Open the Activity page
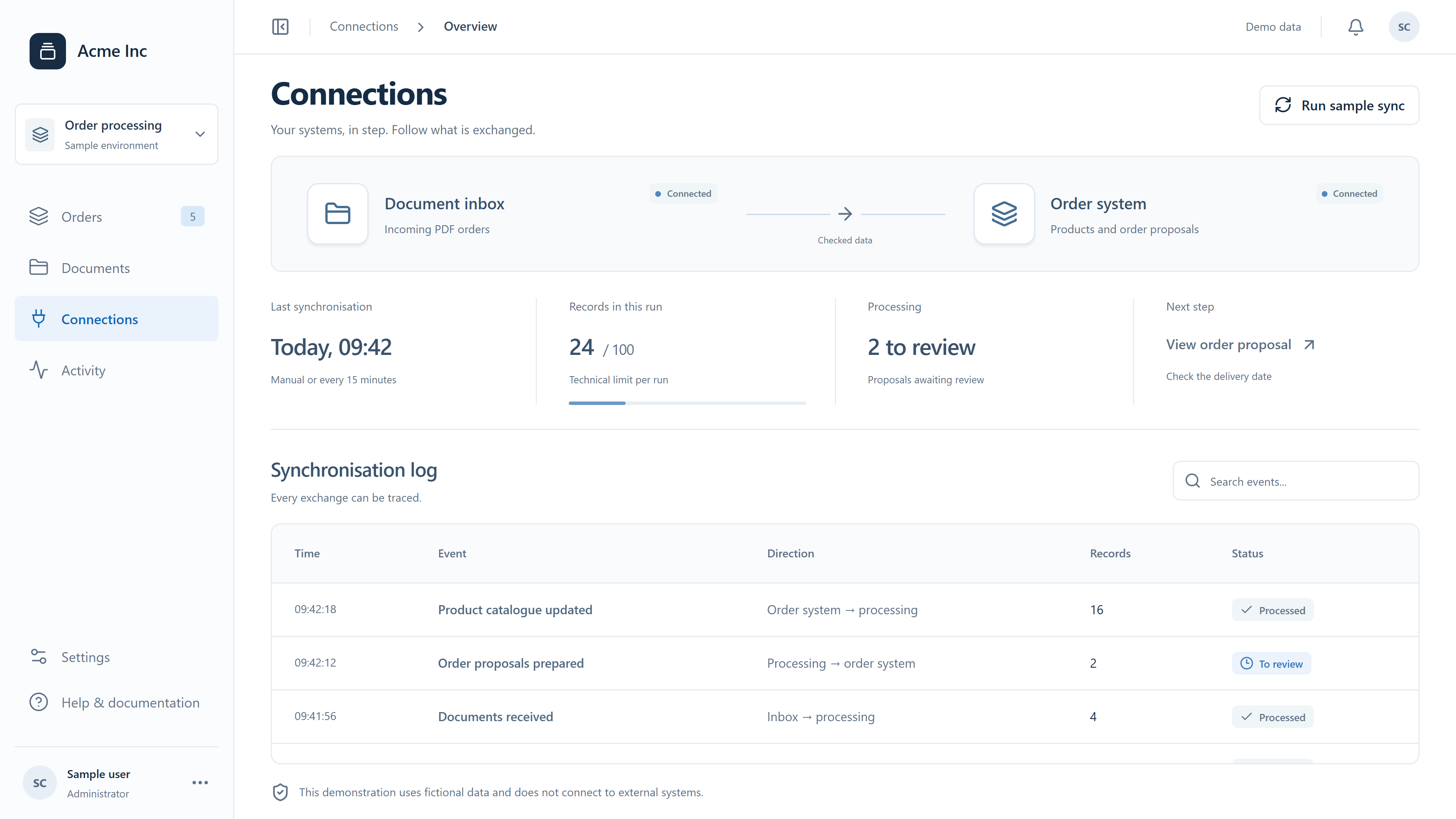 click(116, 370)
